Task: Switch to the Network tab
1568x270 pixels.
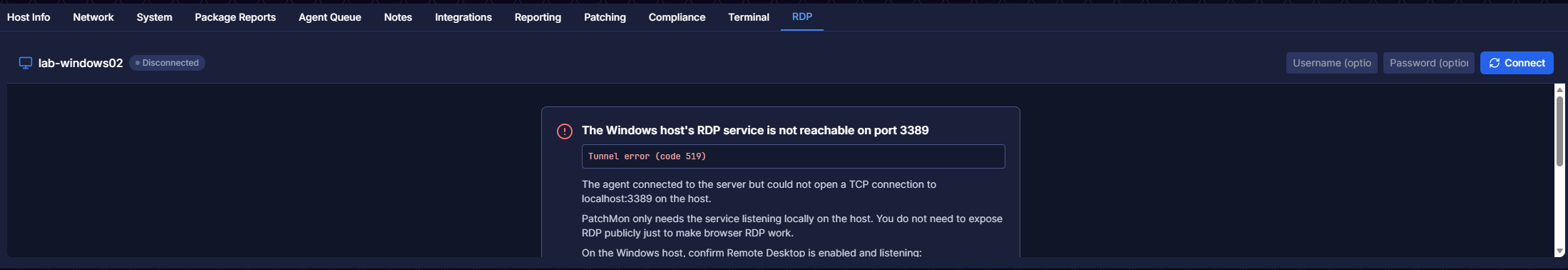Action: 93,17
